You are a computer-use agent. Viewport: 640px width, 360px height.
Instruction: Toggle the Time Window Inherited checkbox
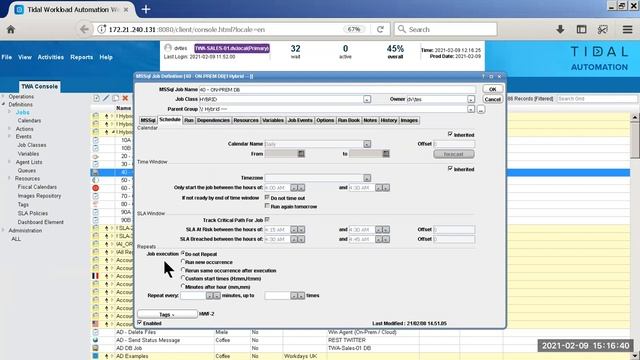point(450,168)
